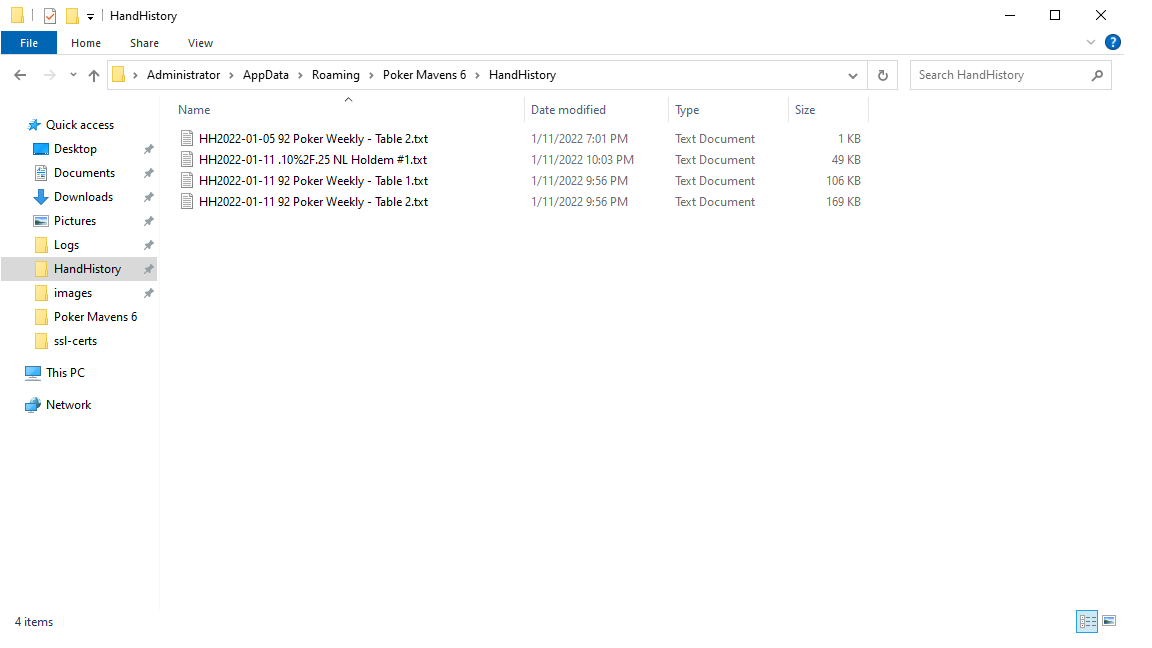
Task: Click the New folder quick access icon
Action: (72, 16)
